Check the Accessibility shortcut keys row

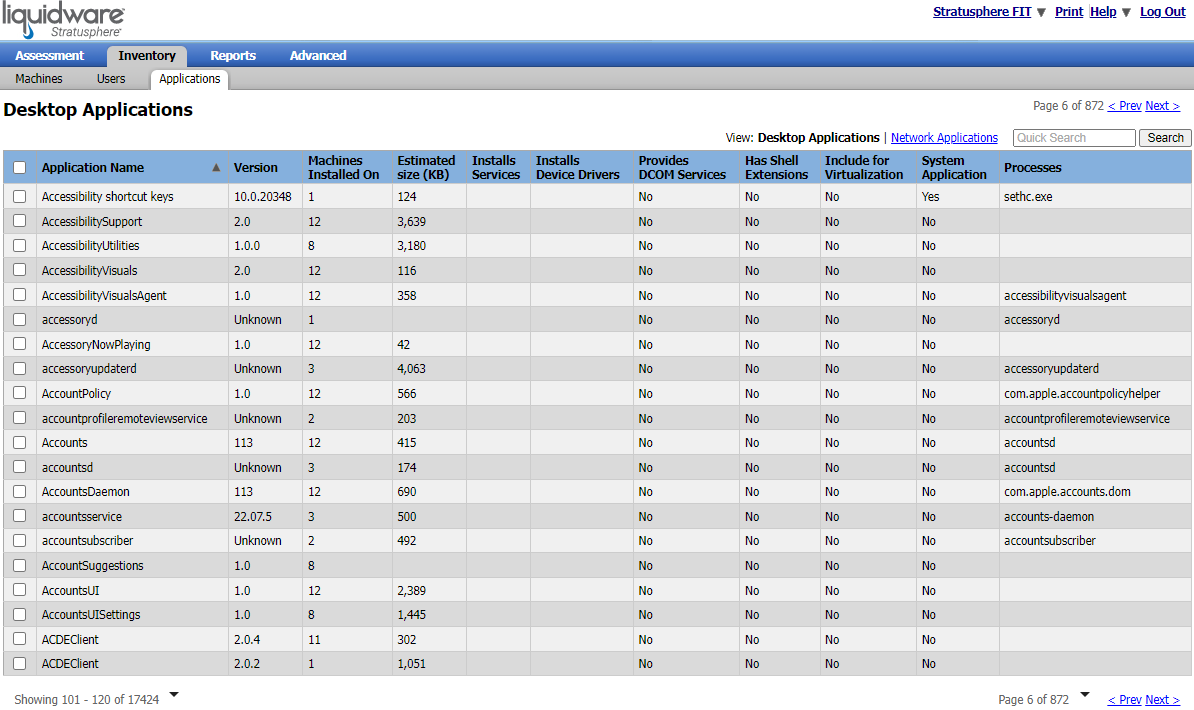[x=20, y=197]
